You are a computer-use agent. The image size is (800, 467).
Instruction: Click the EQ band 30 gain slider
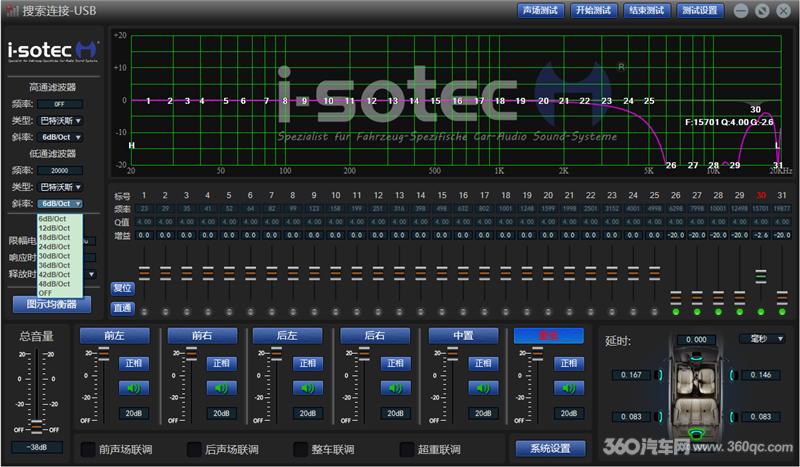[x=761, y=276]
